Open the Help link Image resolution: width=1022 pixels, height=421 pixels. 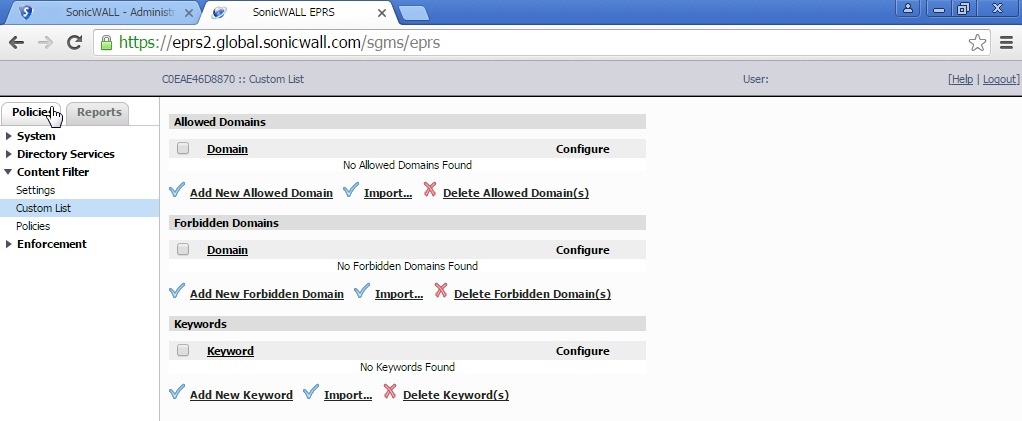(961, 79)
